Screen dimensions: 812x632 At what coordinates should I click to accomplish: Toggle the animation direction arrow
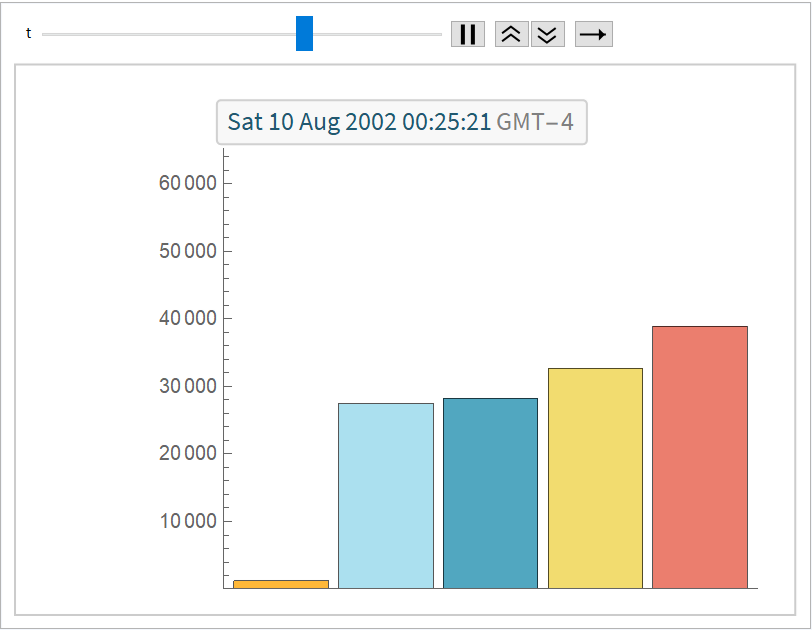point(593,34)
